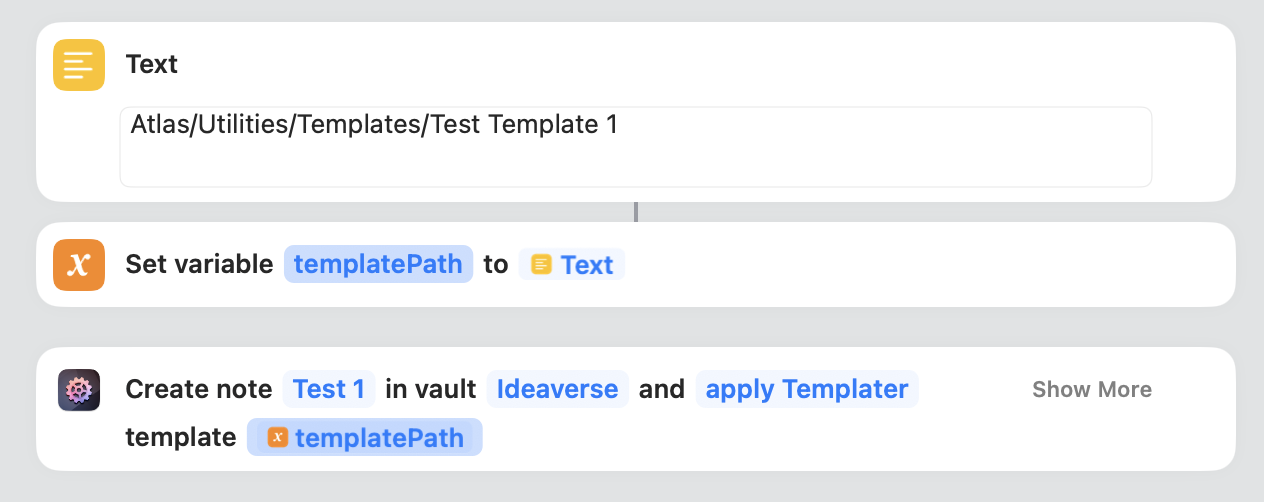Edit the Test 1 note name parameter

(x=329, y=389)
